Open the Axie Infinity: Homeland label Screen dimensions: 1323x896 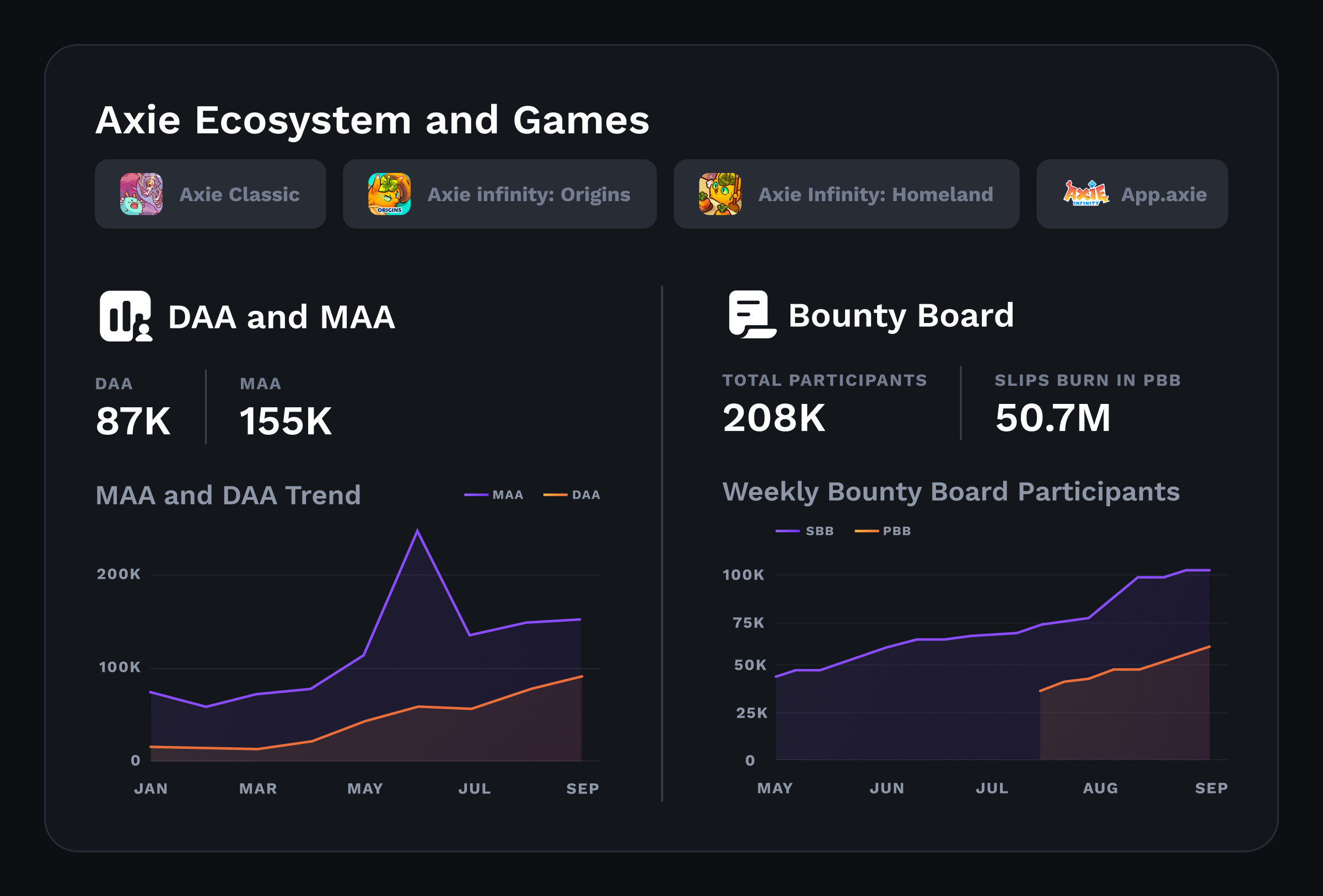875,195
